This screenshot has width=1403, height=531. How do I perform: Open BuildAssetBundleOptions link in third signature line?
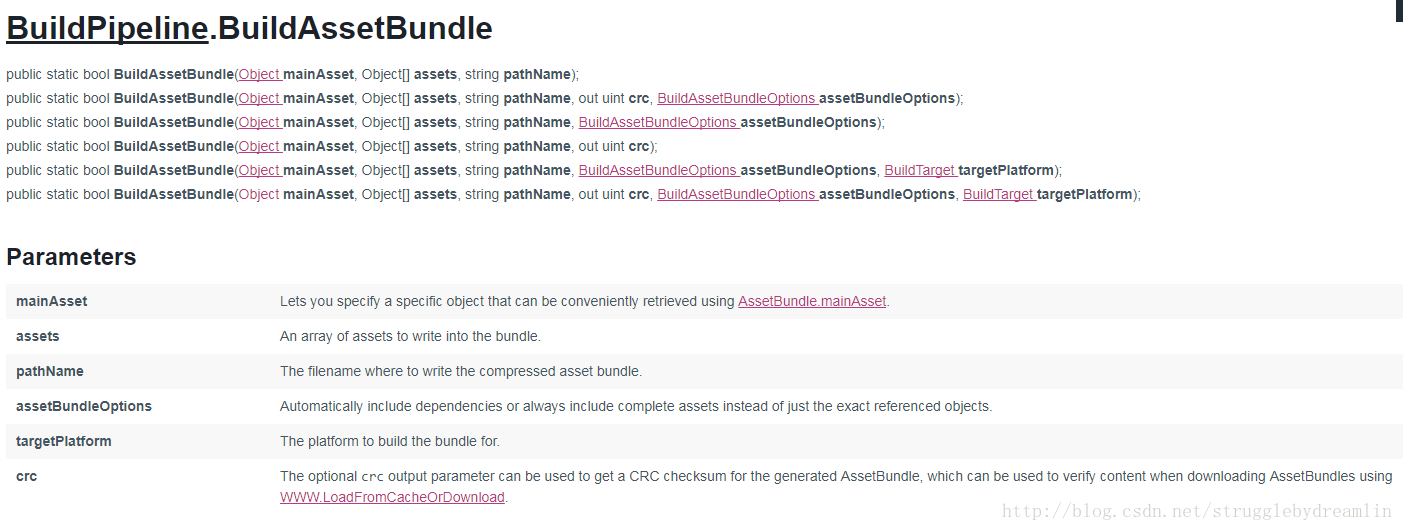pos(658,122)
